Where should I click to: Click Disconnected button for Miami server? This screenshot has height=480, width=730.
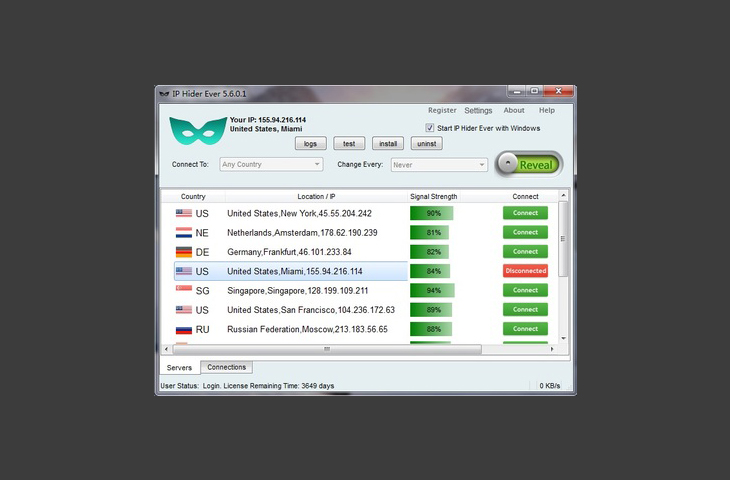(x=525, y=271)
